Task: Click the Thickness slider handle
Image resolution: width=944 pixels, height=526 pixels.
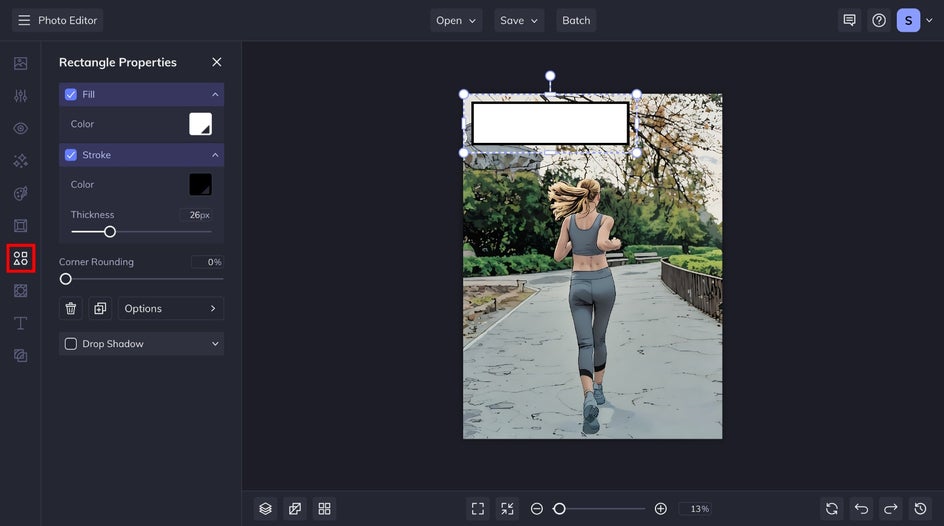Action: 110,232
